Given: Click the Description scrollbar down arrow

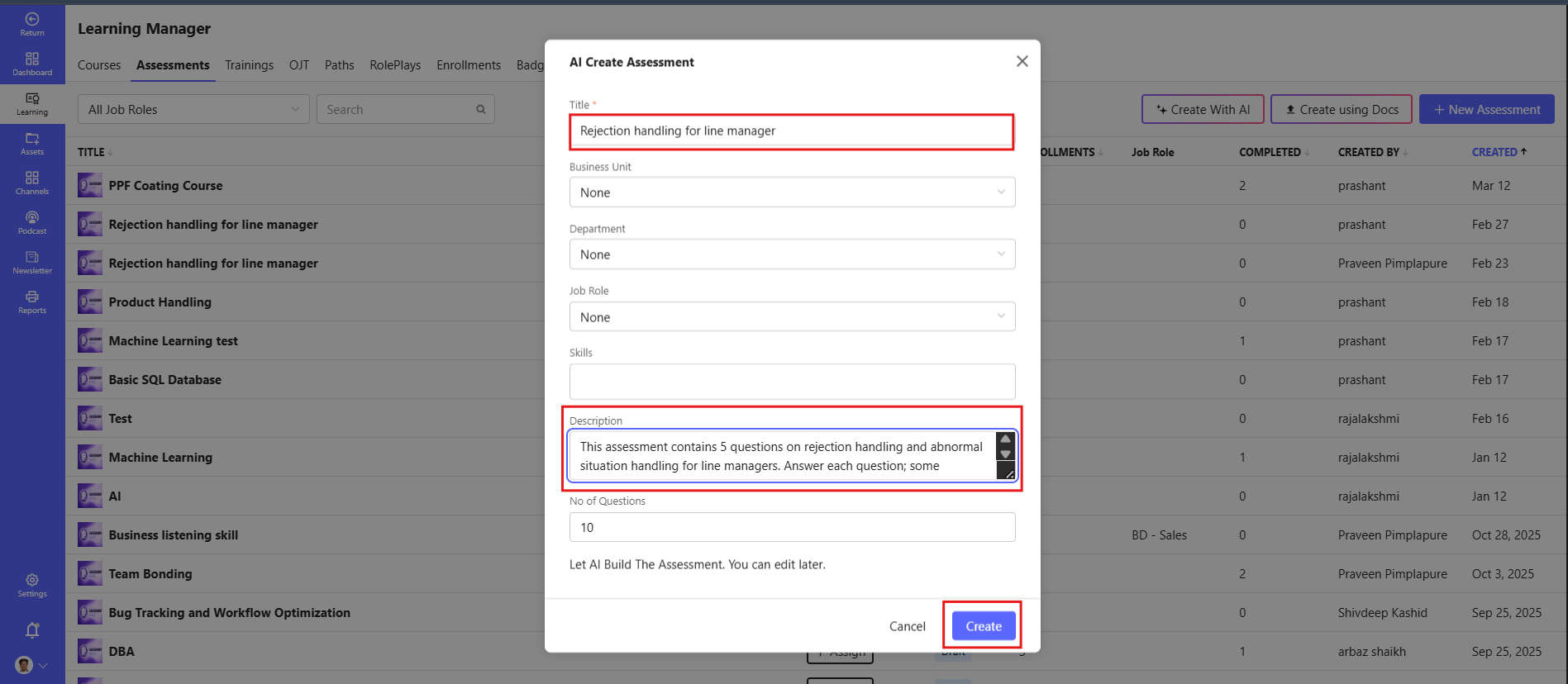Looking at the screenshot, I should [x=1006, y=454].
